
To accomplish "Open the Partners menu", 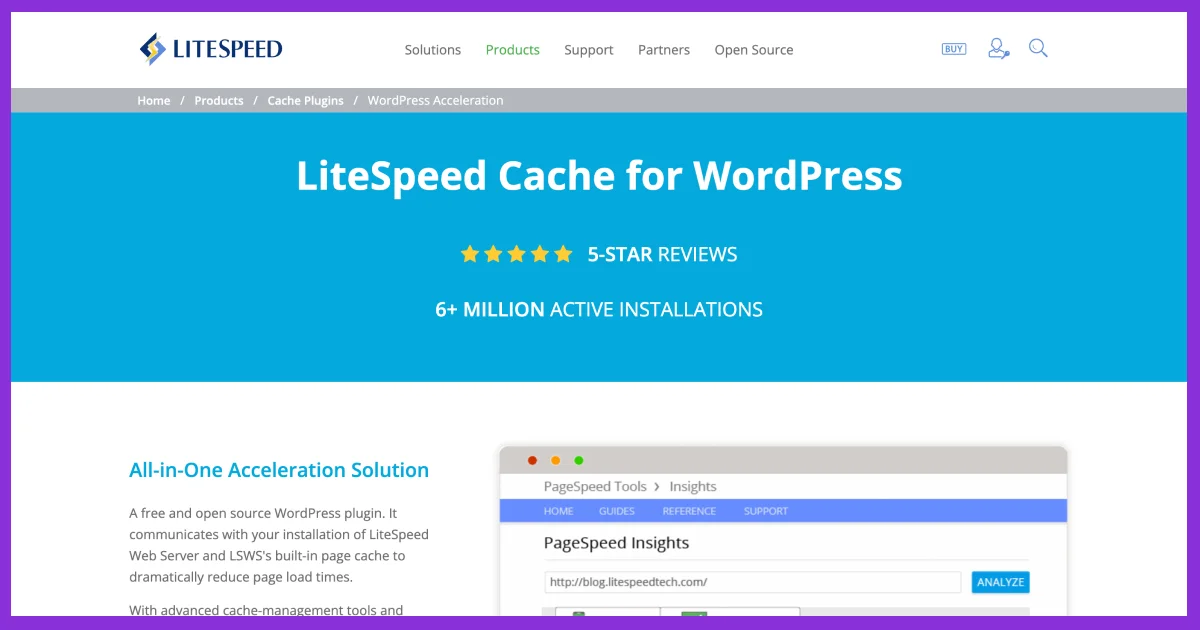I will click(664, 50).
